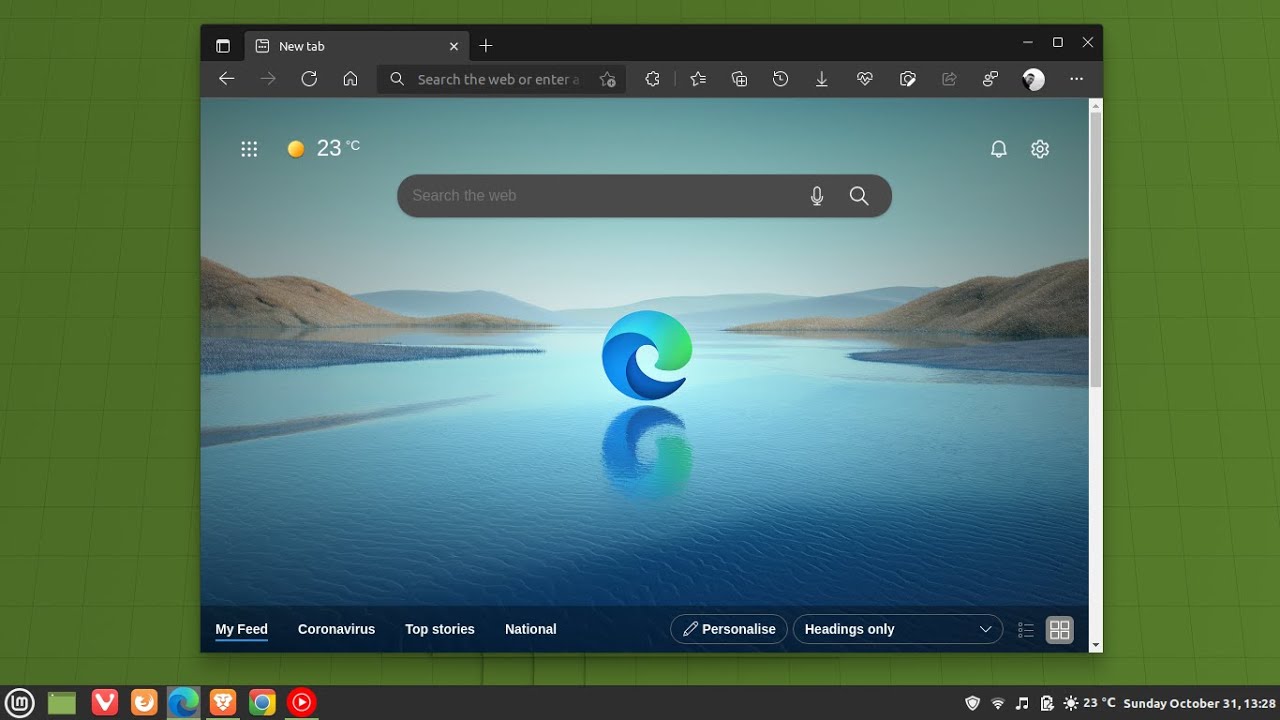Select the My Feed tab

pos(242,629)
